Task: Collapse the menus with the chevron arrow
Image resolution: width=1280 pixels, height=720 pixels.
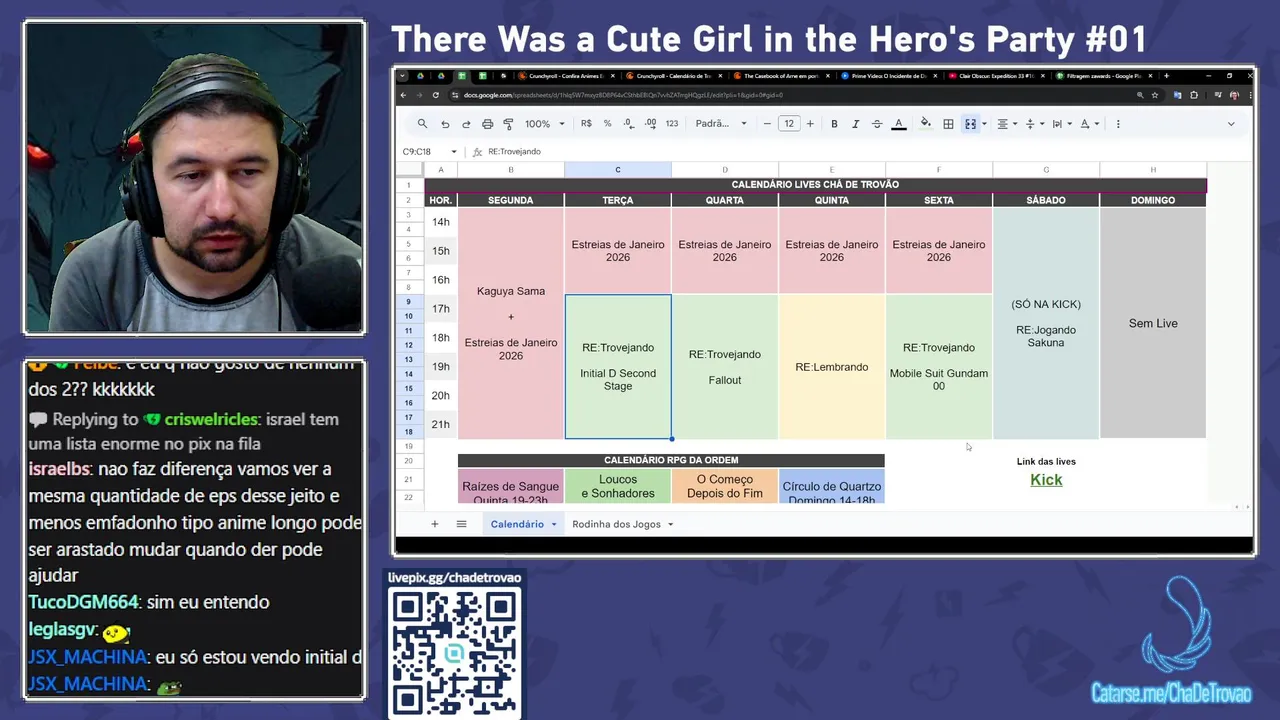Action: [x=1231, y=124]
